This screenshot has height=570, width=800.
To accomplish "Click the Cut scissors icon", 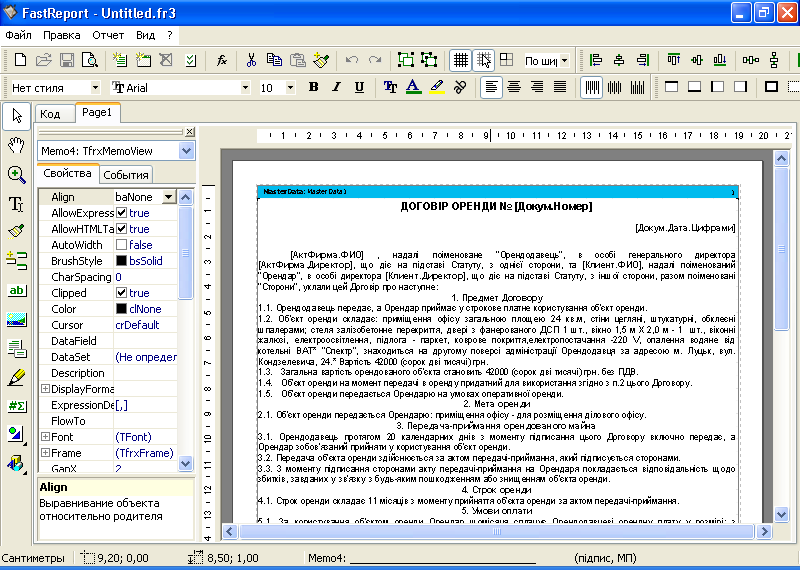I will 252,60.
